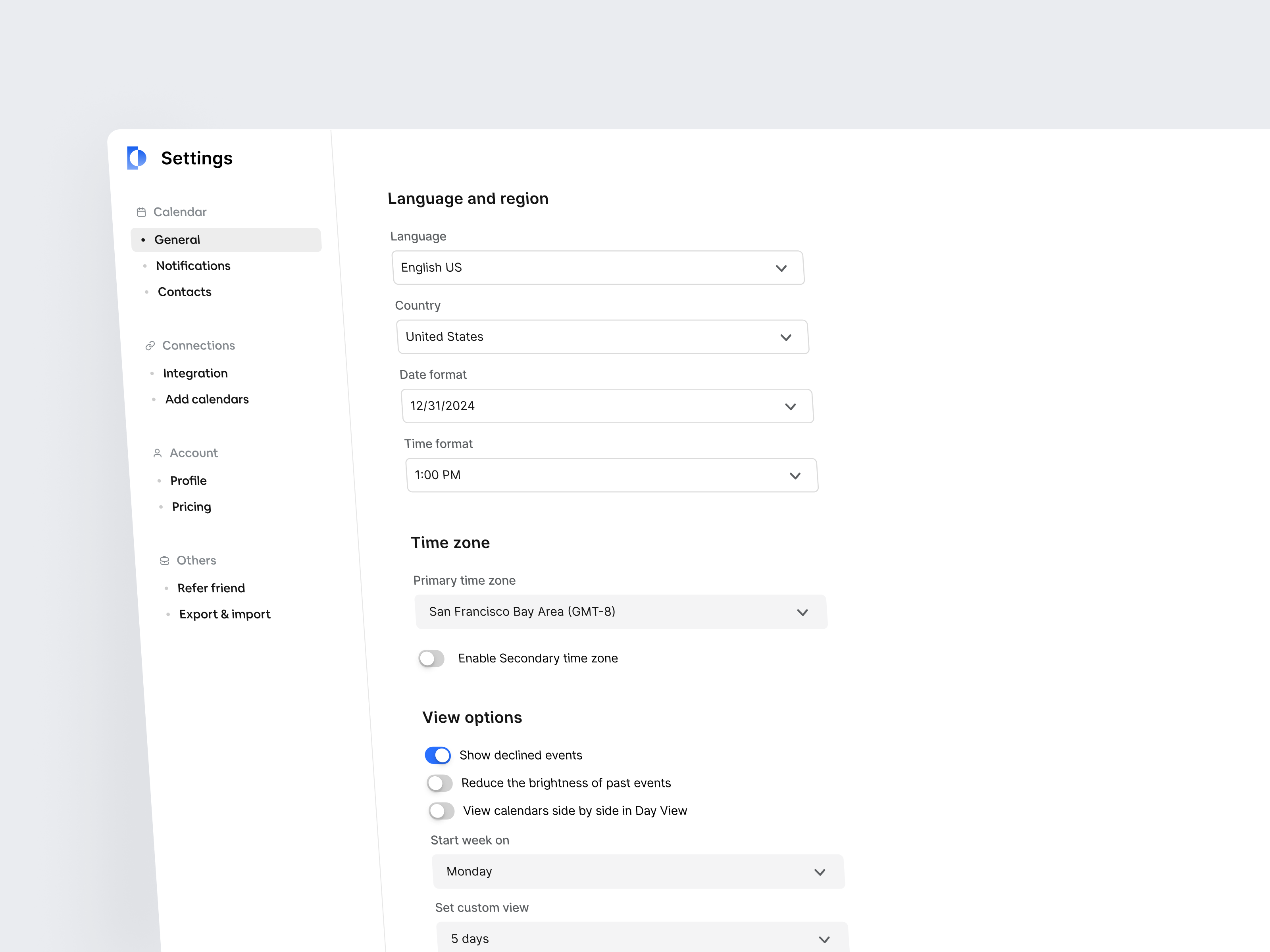The width and height of the screenshot is (1270, 952).
Task: Enable Secondary time zone toggle
Action: click(x=432, y=658)
